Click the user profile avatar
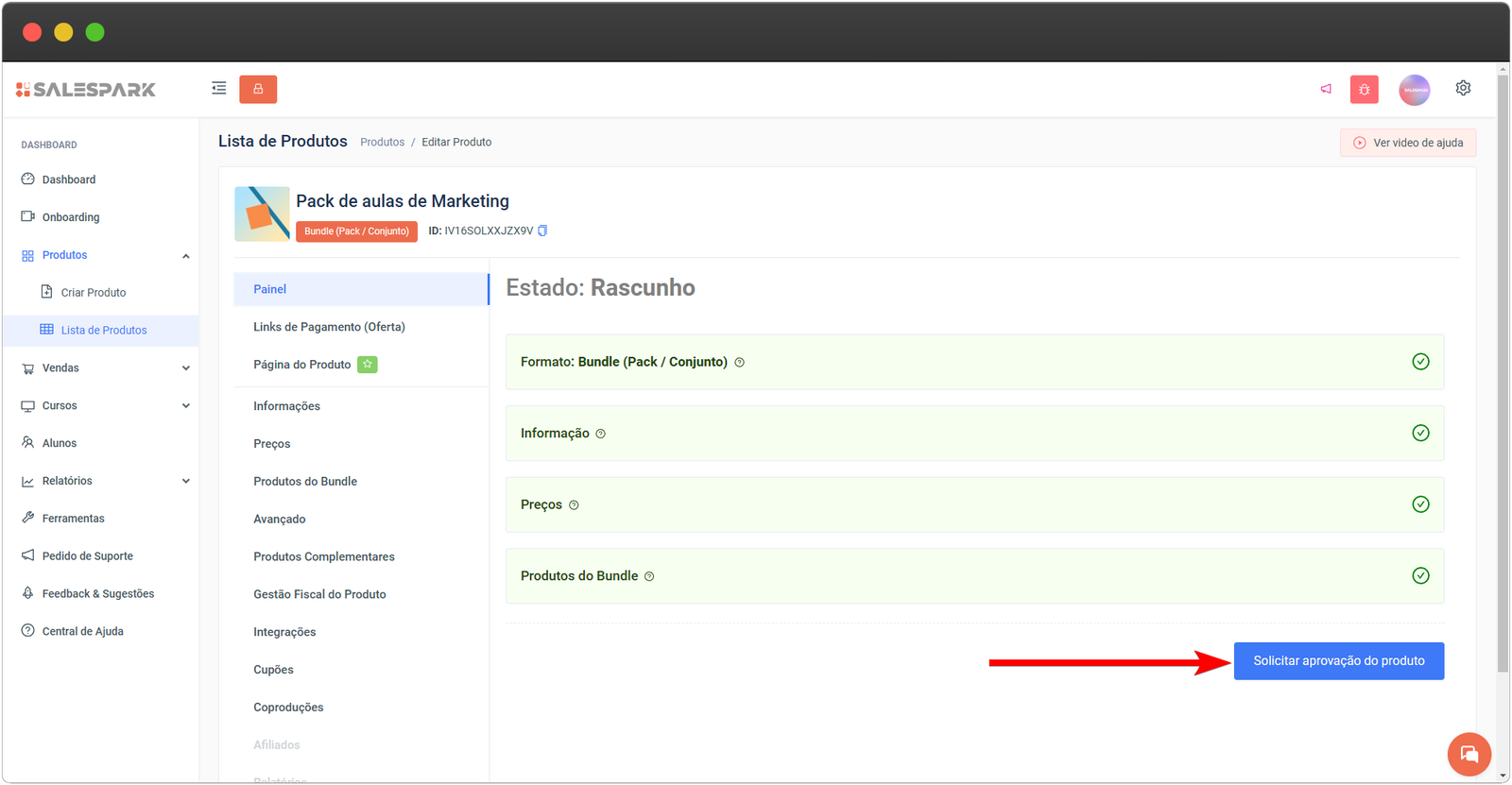This screenshot has width=1512, height=785. pos(1414,90)
